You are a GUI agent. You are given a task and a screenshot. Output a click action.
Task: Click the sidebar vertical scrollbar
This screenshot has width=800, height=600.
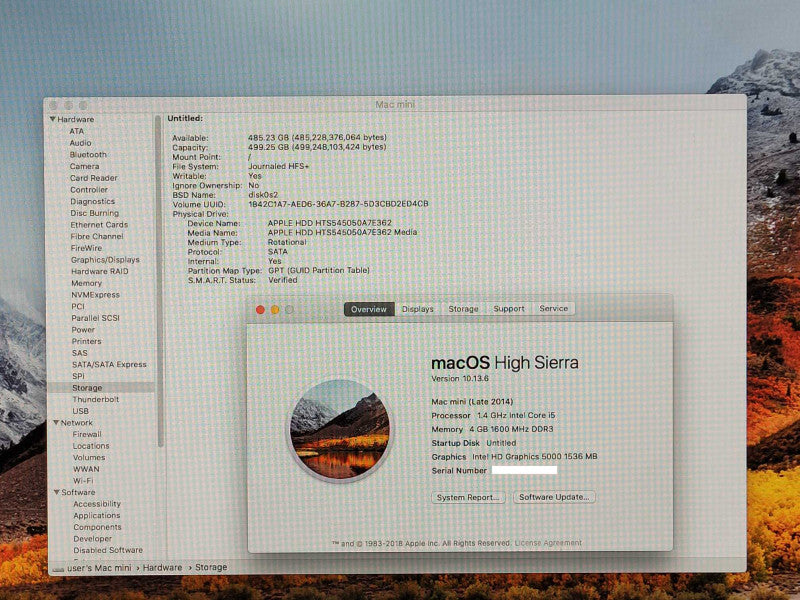[160, 281]
